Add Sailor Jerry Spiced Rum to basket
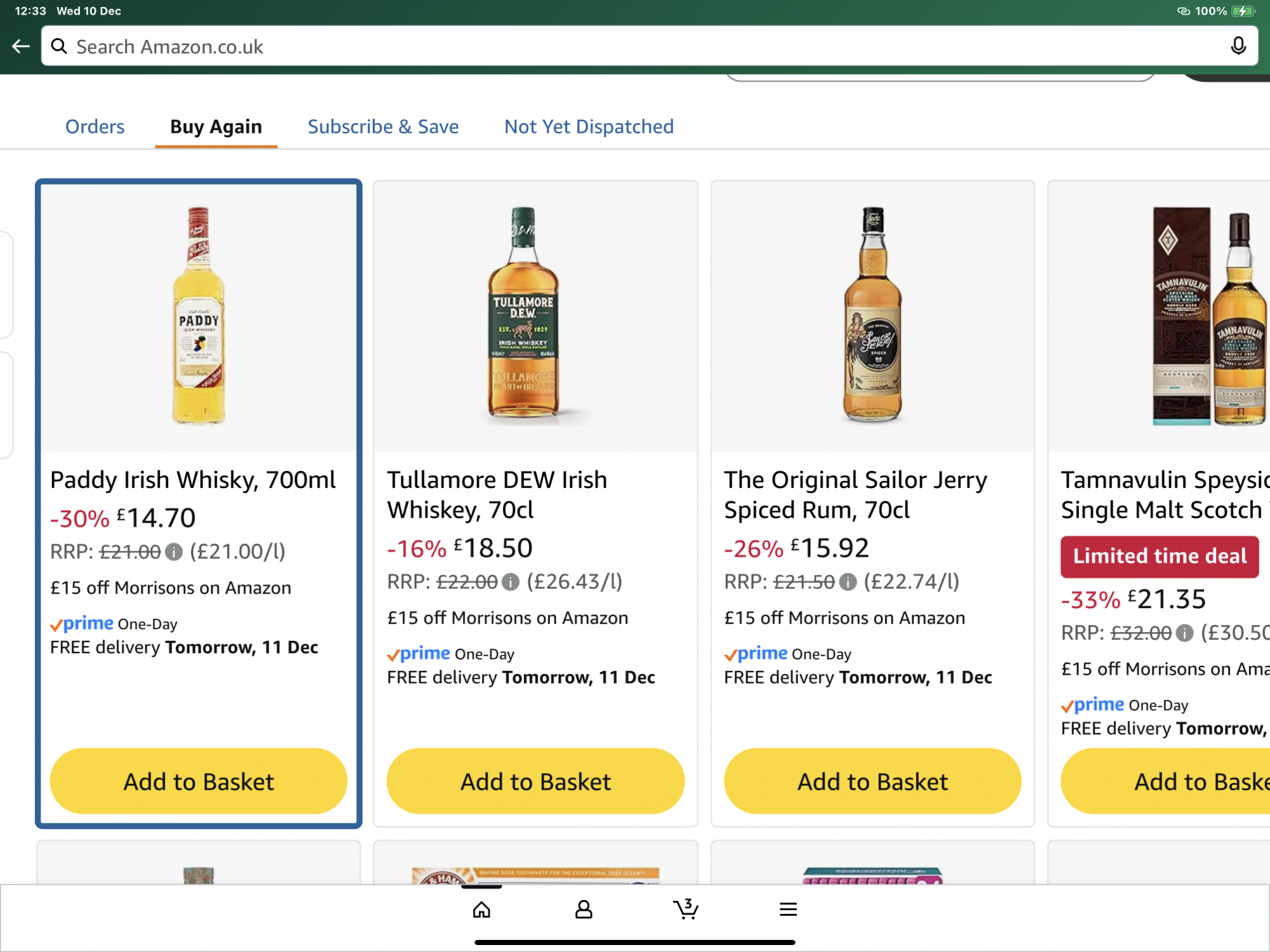 tap(872, 781)
